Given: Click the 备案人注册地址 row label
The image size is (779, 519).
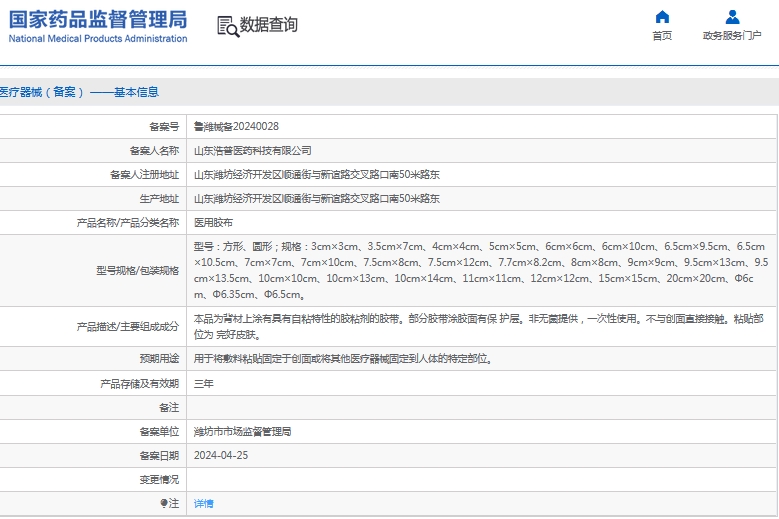Looking at the screenshot, I should tap(144, 174).
